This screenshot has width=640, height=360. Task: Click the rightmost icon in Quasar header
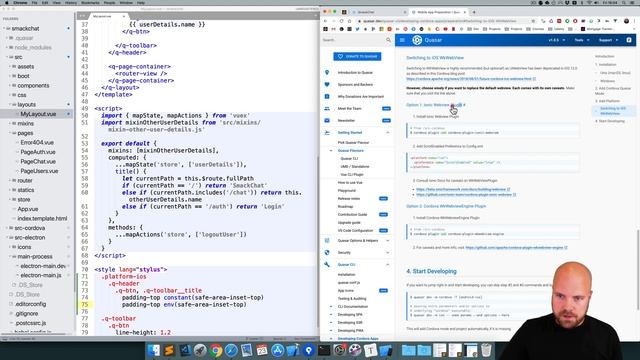pos(629,40)
